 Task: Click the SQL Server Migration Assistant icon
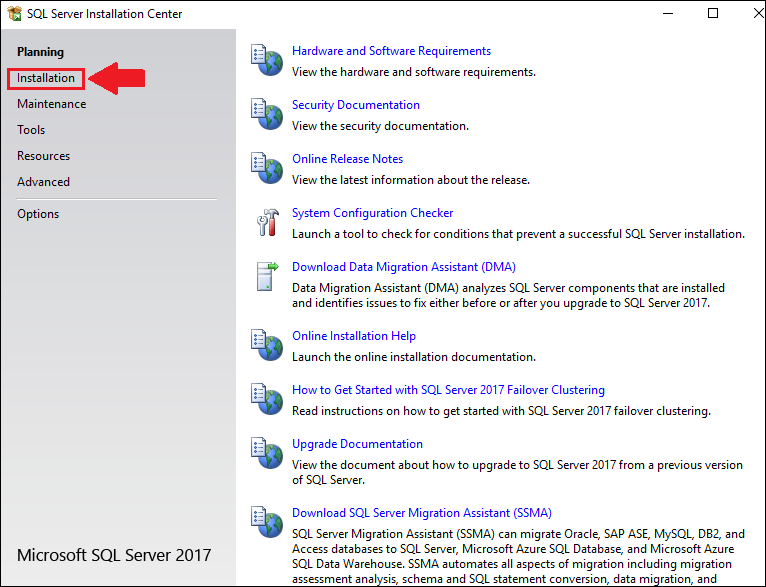[267, 522]
